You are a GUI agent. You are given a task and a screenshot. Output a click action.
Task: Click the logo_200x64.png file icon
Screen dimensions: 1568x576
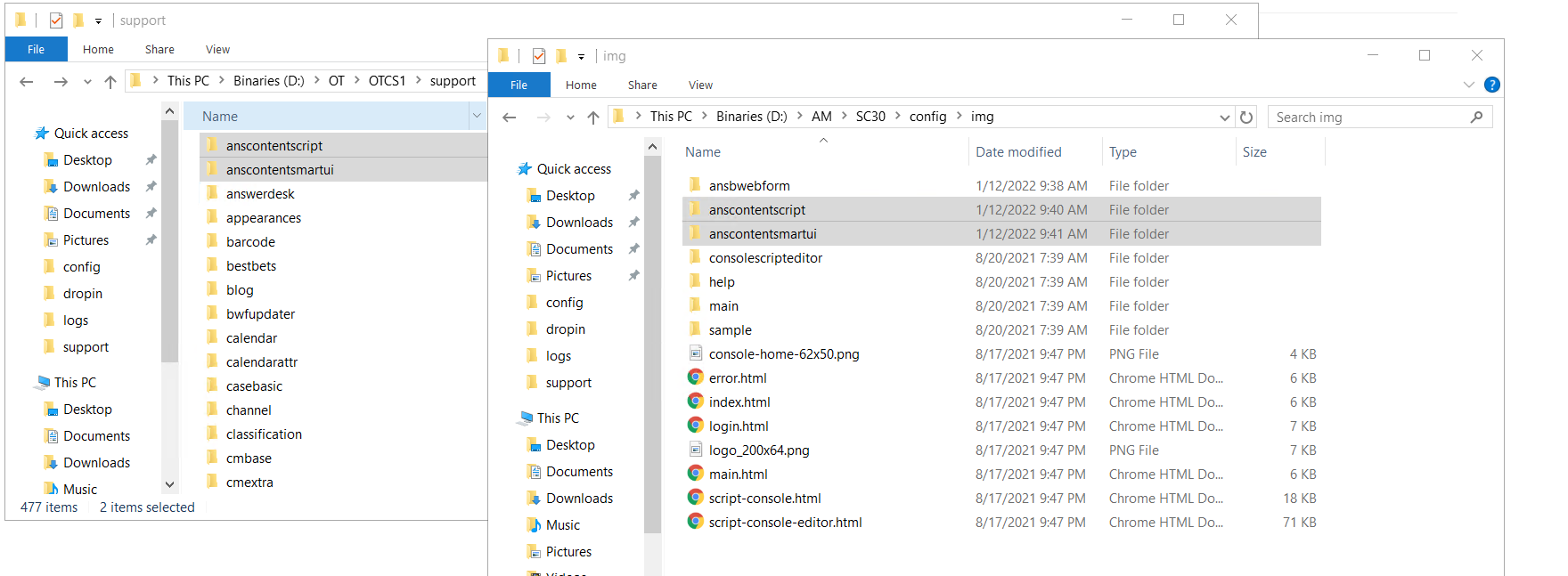(696, 450)
